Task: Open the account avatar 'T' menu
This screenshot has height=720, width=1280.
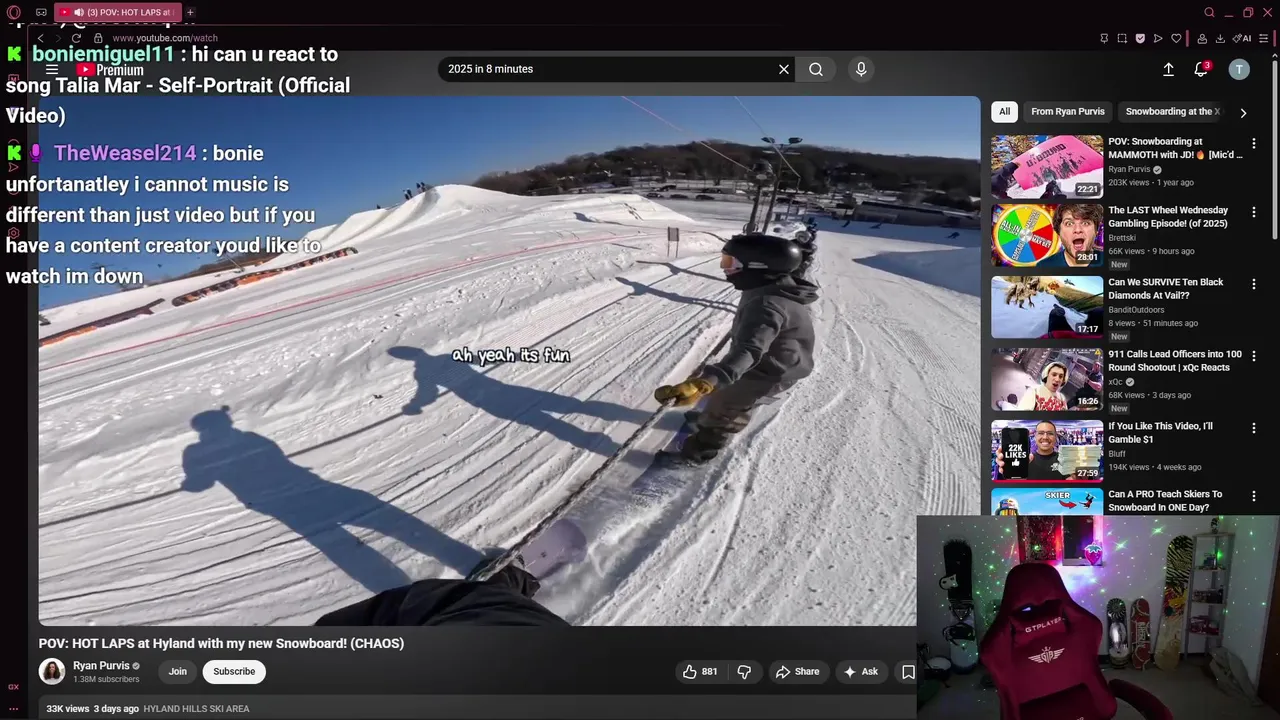Action: (1239, 69)
